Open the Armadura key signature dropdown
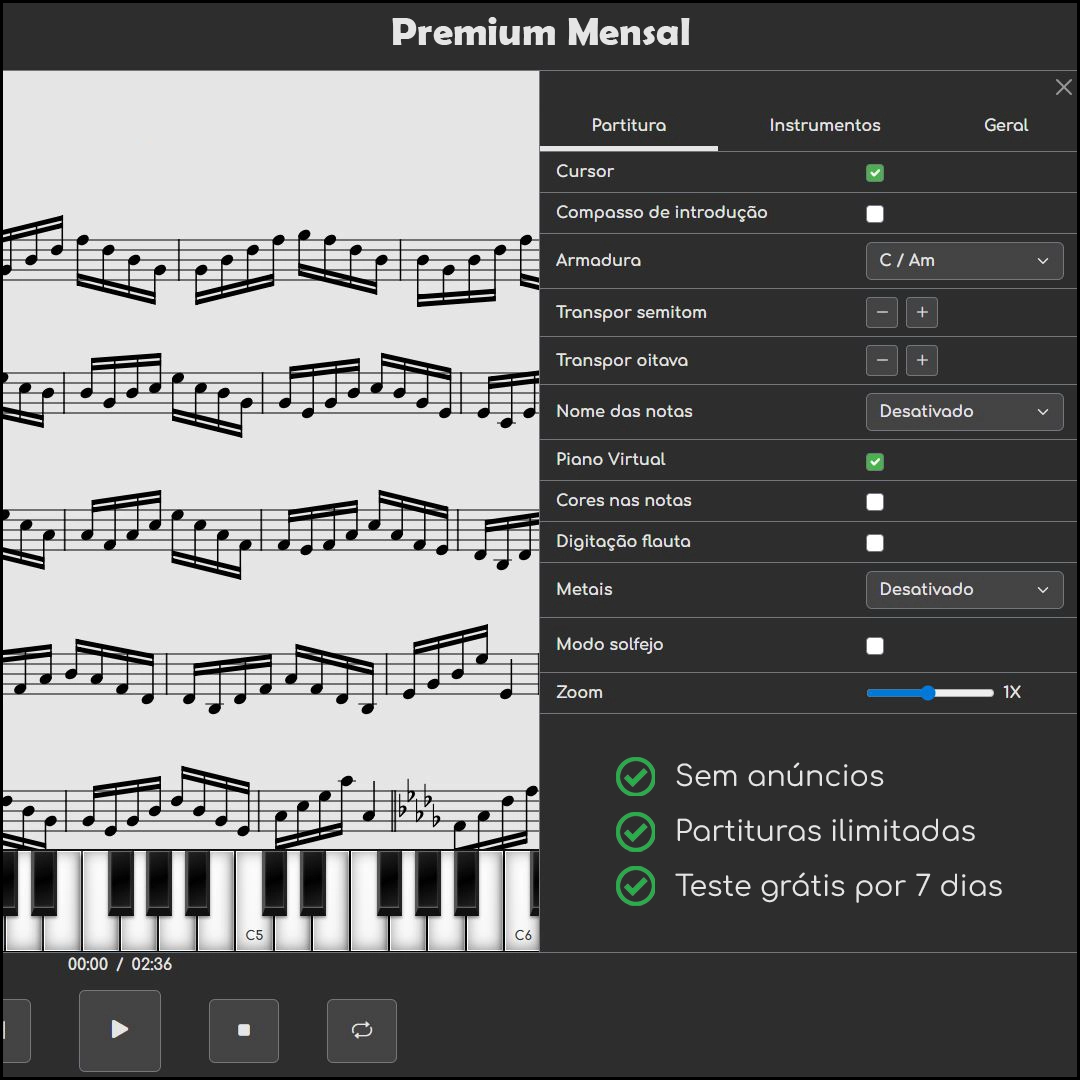The width and height of the screenshot is (1080, 1080). point(964,261)
